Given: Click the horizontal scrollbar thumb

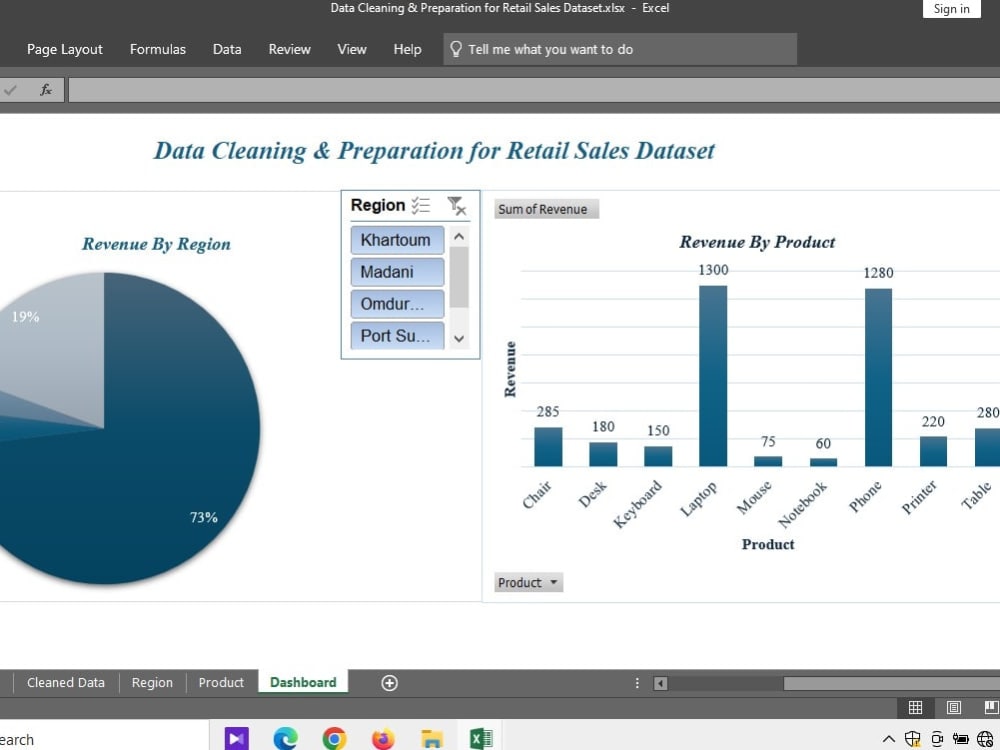Looking at the screenshot, I should pos(892,684).
